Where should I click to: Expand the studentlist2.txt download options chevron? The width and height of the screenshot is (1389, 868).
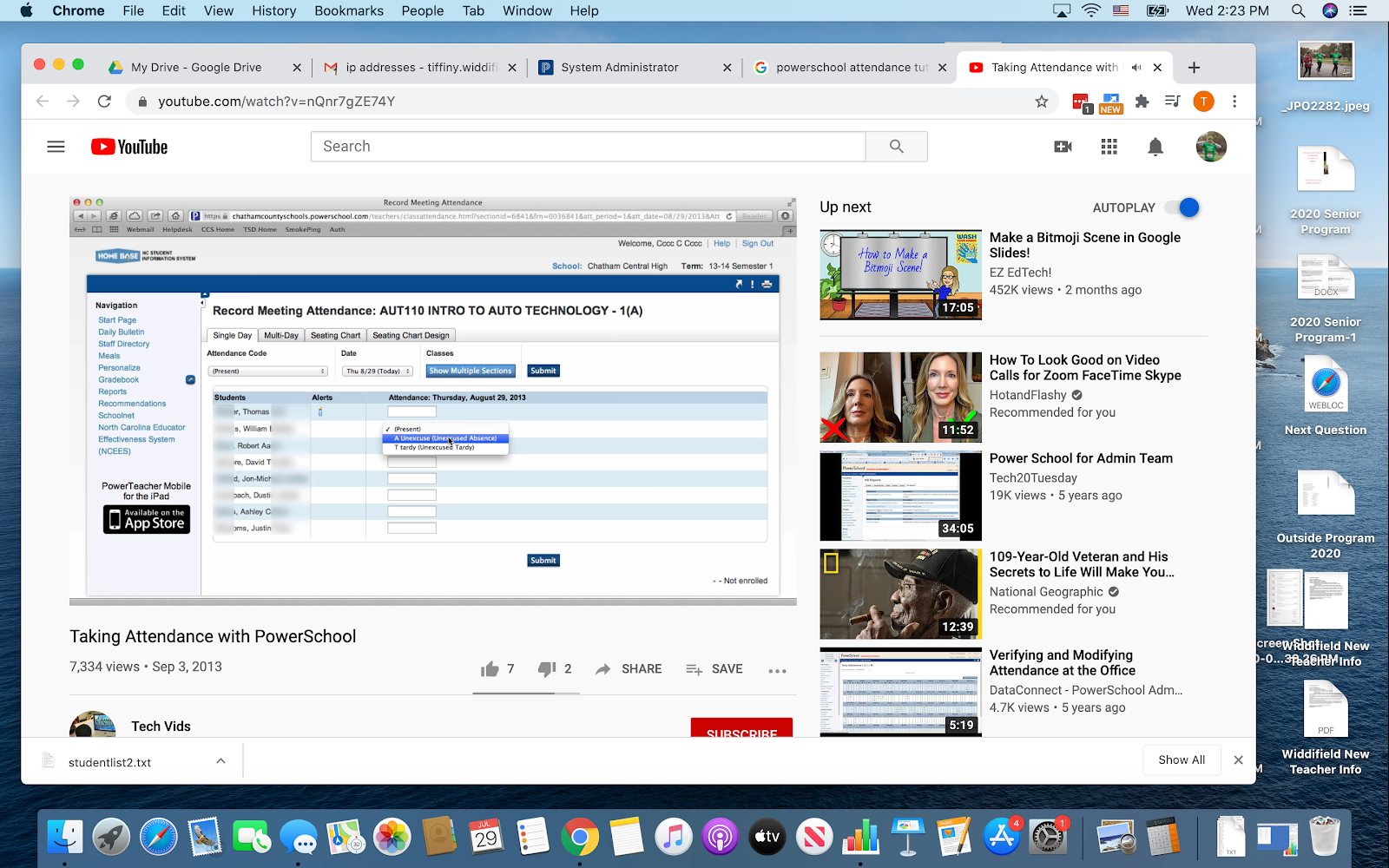click(x=221, y=761)
